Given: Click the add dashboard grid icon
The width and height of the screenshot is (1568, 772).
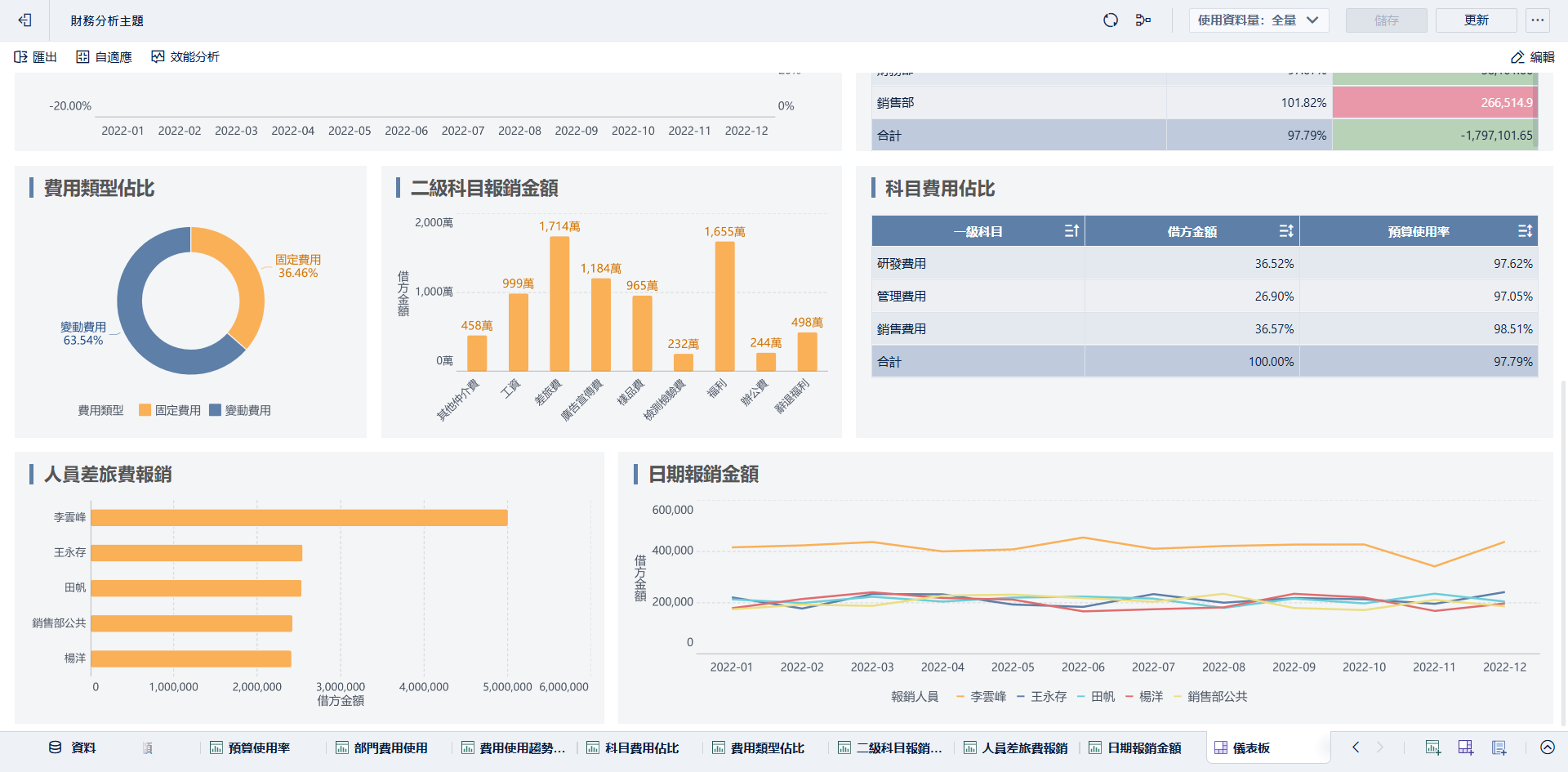Looking at the screenshot, I should click(1466, 747).
